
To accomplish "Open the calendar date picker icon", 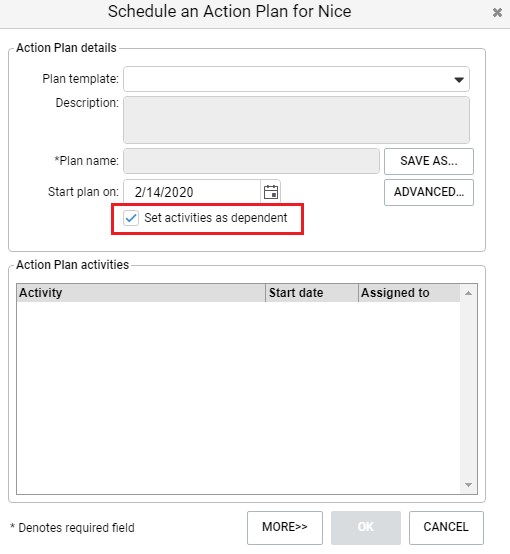I will pos(271,192).
